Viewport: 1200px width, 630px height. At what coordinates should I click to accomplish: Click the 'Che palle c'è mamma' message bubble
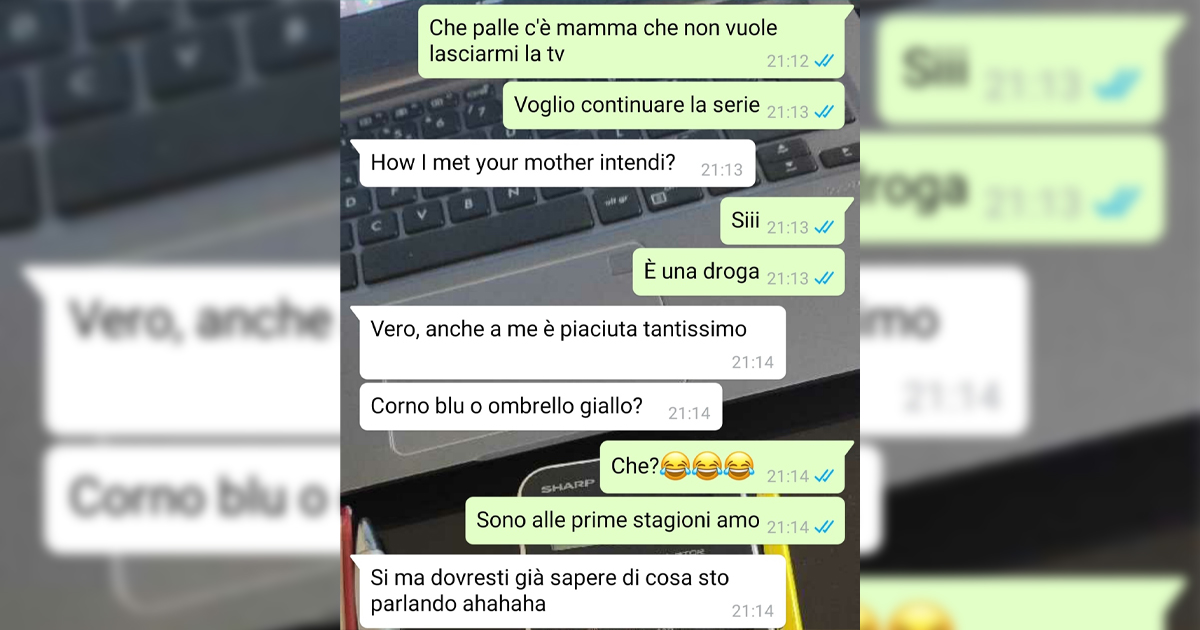click(x=631, y=41)
